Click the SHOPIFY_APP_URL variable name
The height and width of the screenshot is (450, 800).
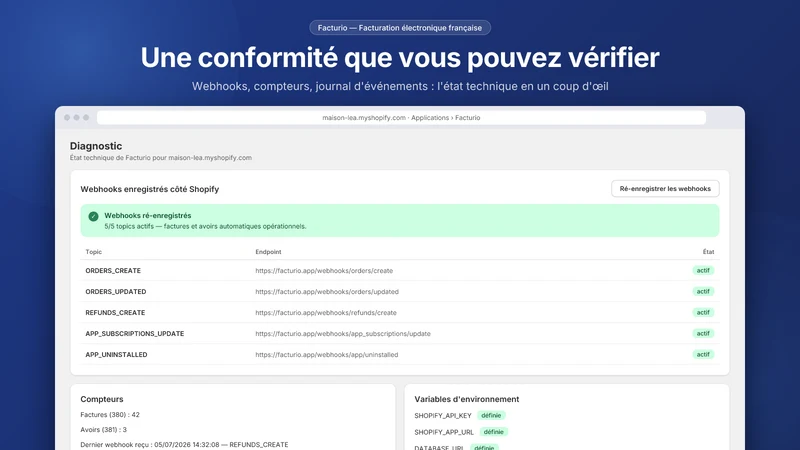pos(444,432)
